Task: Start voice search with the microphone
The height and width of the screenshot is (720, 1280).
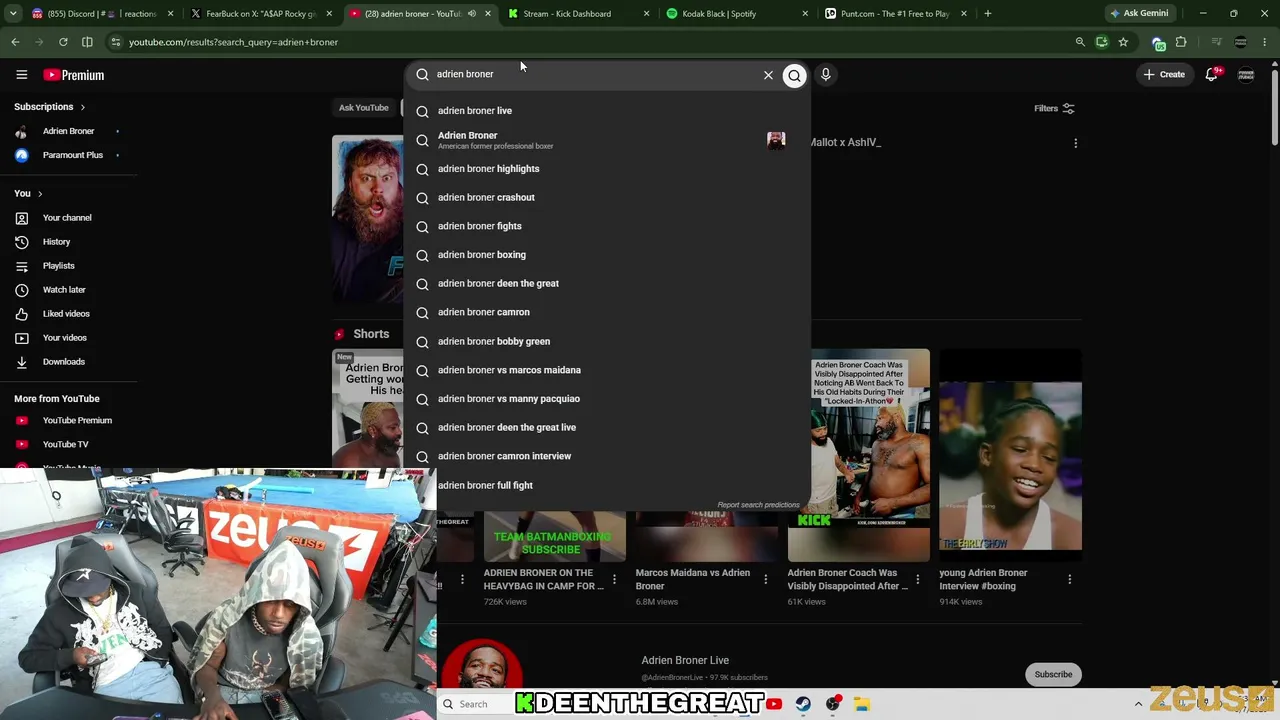Action: [826, 75]
